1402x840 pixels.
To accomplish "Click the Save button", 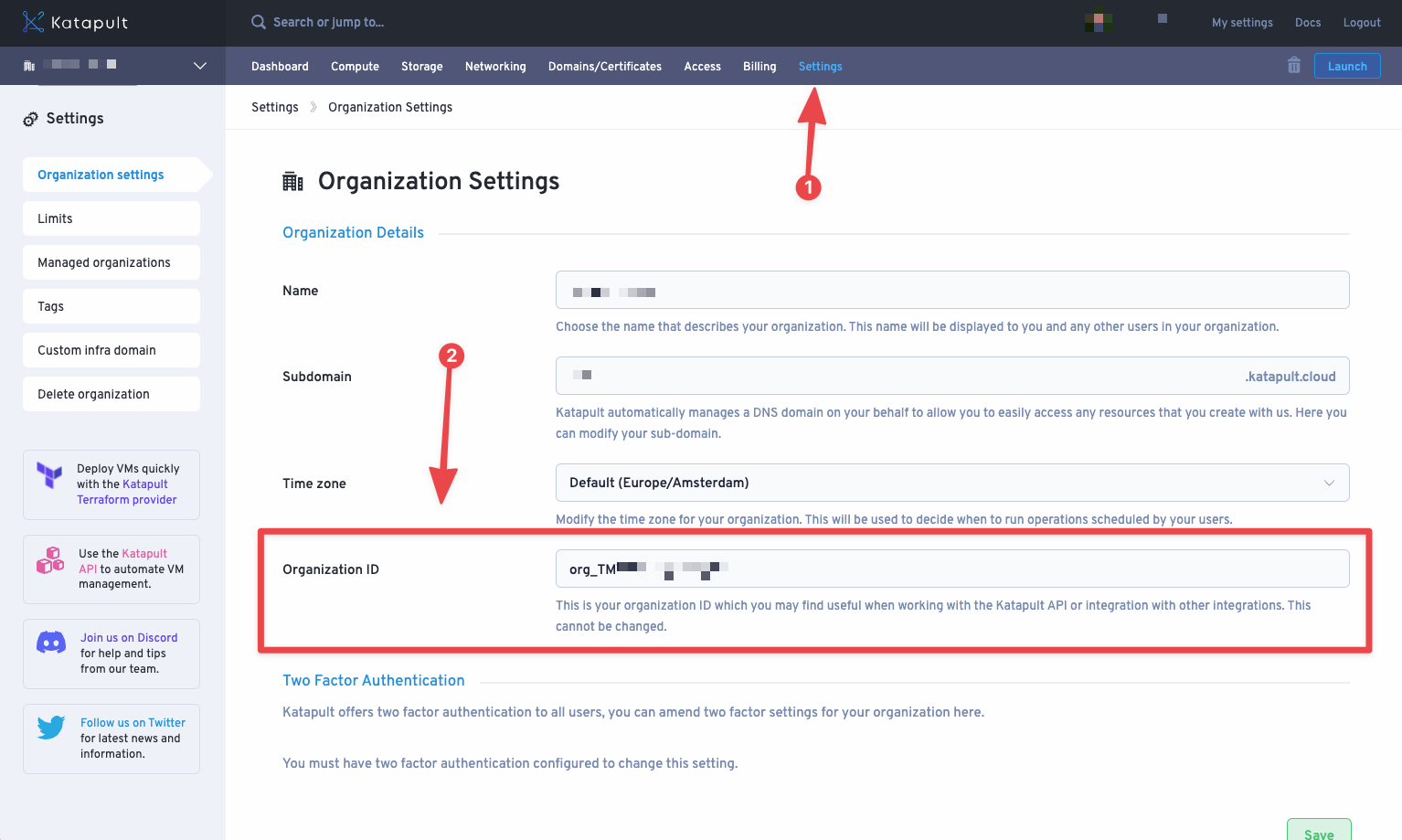I will [1319, 830].
